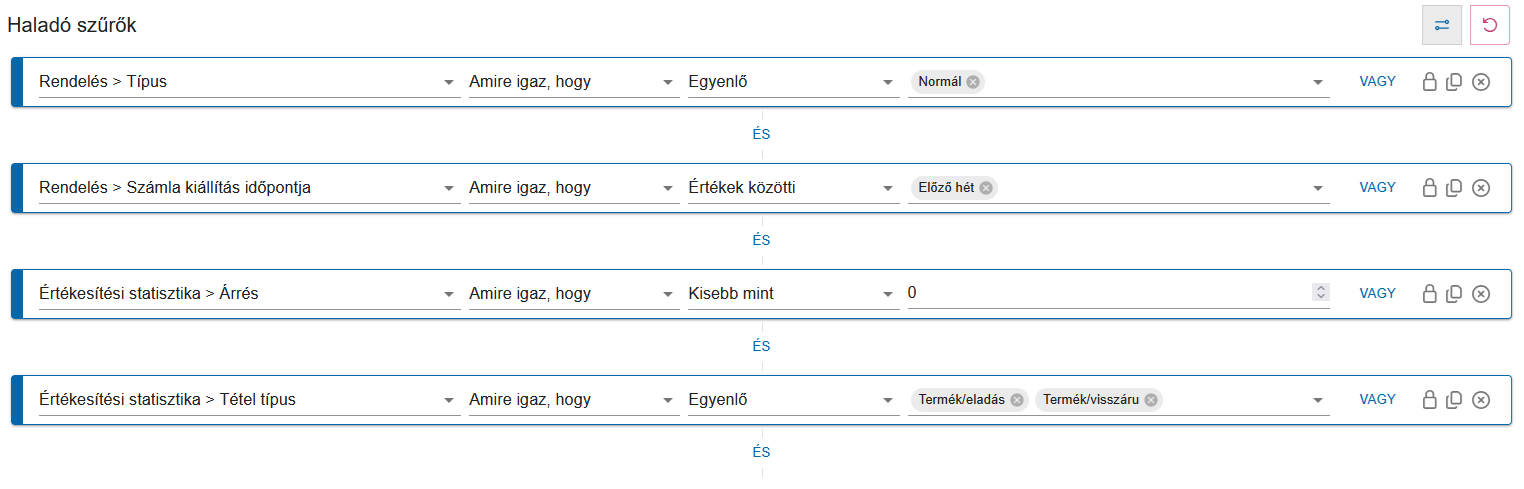Remove the Árrés filter row
Screen dimensions: 1524x489
(1481, 294)
